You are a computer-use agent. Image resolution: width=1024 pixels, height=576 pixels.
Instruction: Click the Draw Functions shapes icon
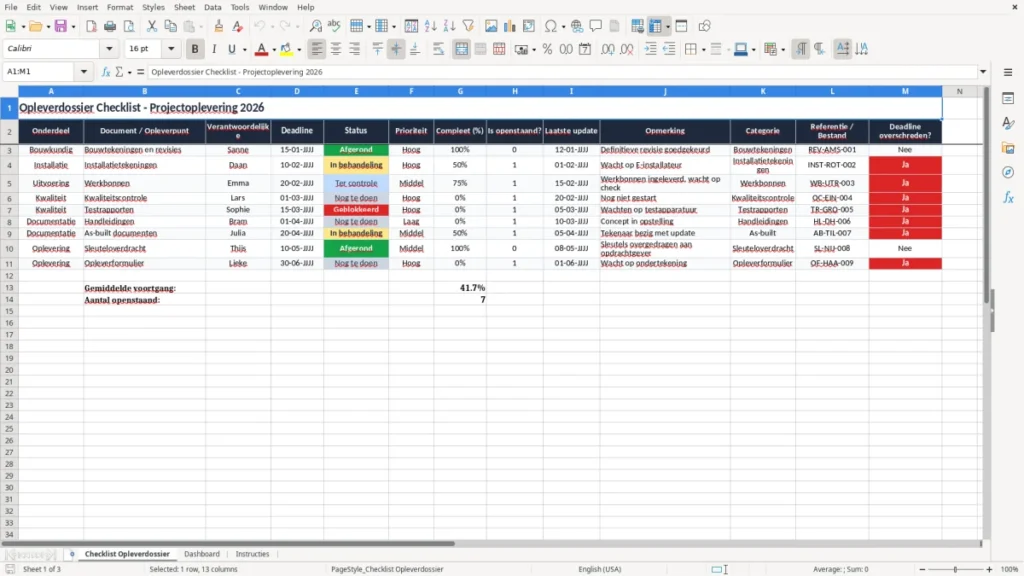[704, 26]
